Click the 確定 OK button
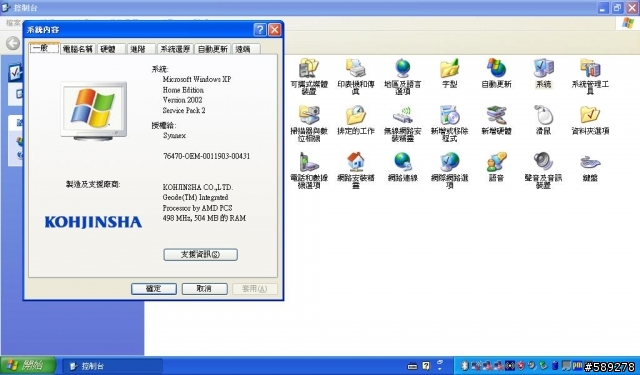This screenshot has height=375, width=640. pyautogui.click(x=154, y=289)
